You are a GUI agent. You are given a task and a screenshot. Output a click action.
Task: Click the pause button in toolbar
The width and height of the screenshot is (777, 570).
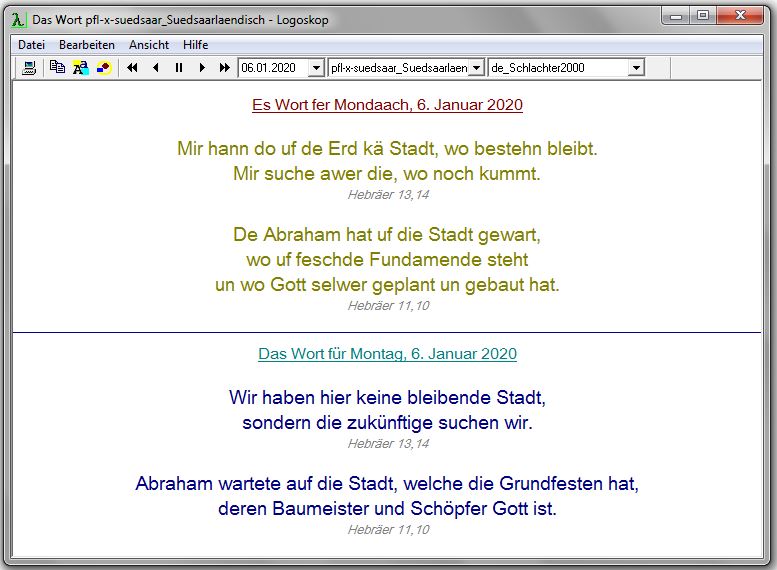(179, 67)
